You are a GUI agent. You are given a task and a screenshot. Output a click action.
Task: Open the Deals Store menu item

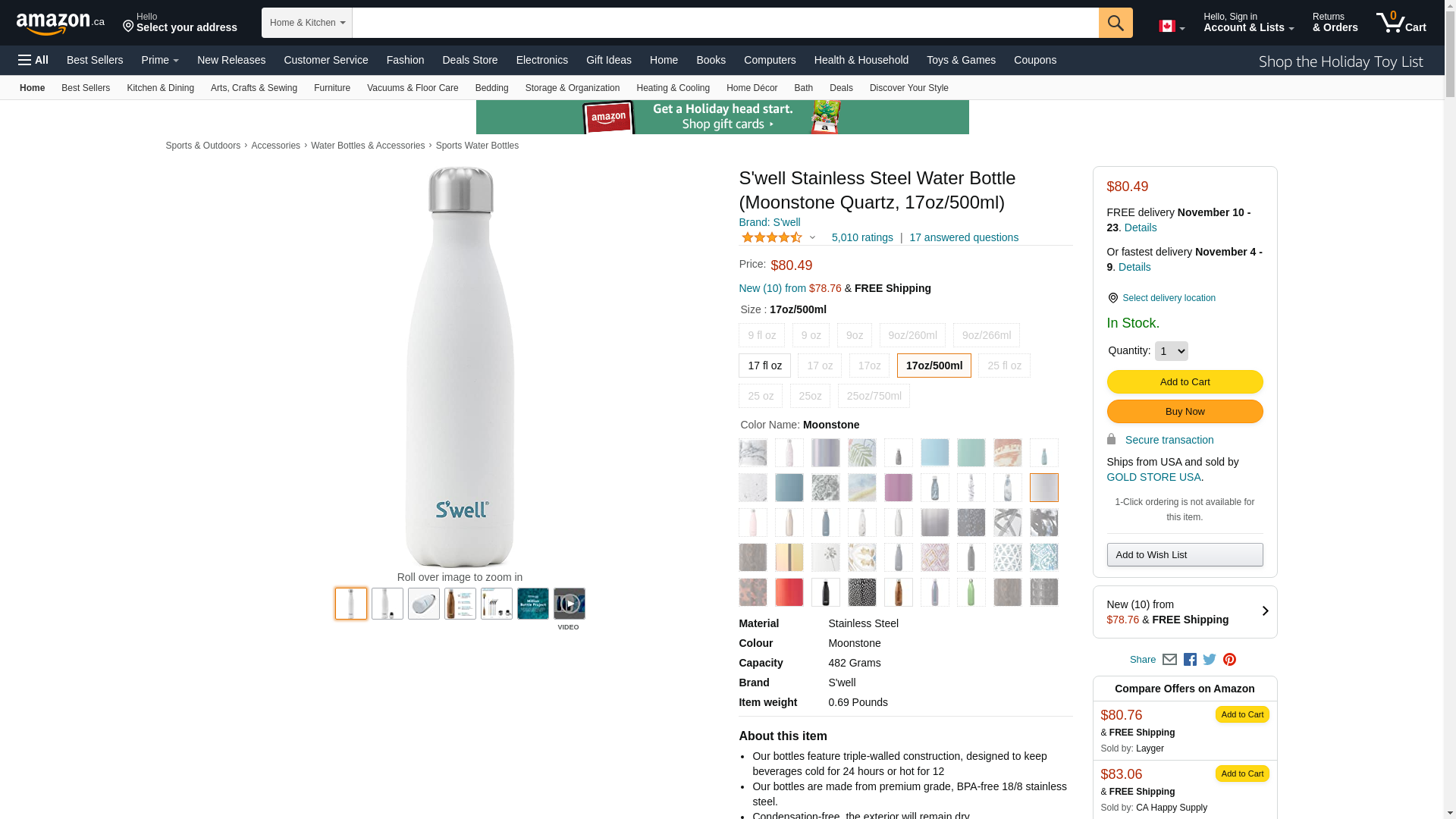(470, 60)
